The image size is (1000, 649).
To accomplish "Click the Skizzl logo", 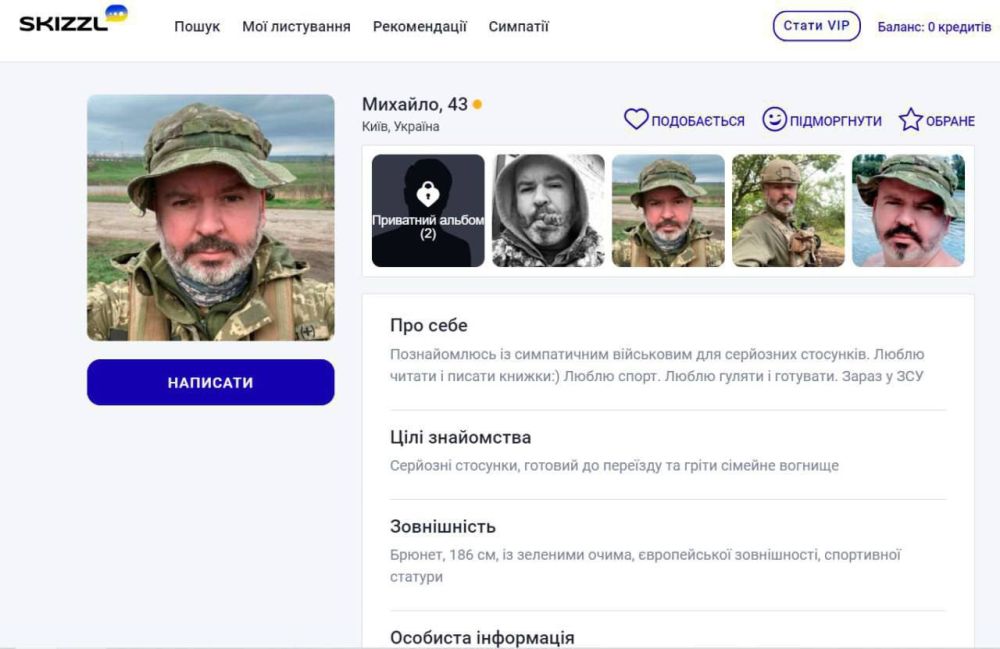I will (x=73, y=19).
